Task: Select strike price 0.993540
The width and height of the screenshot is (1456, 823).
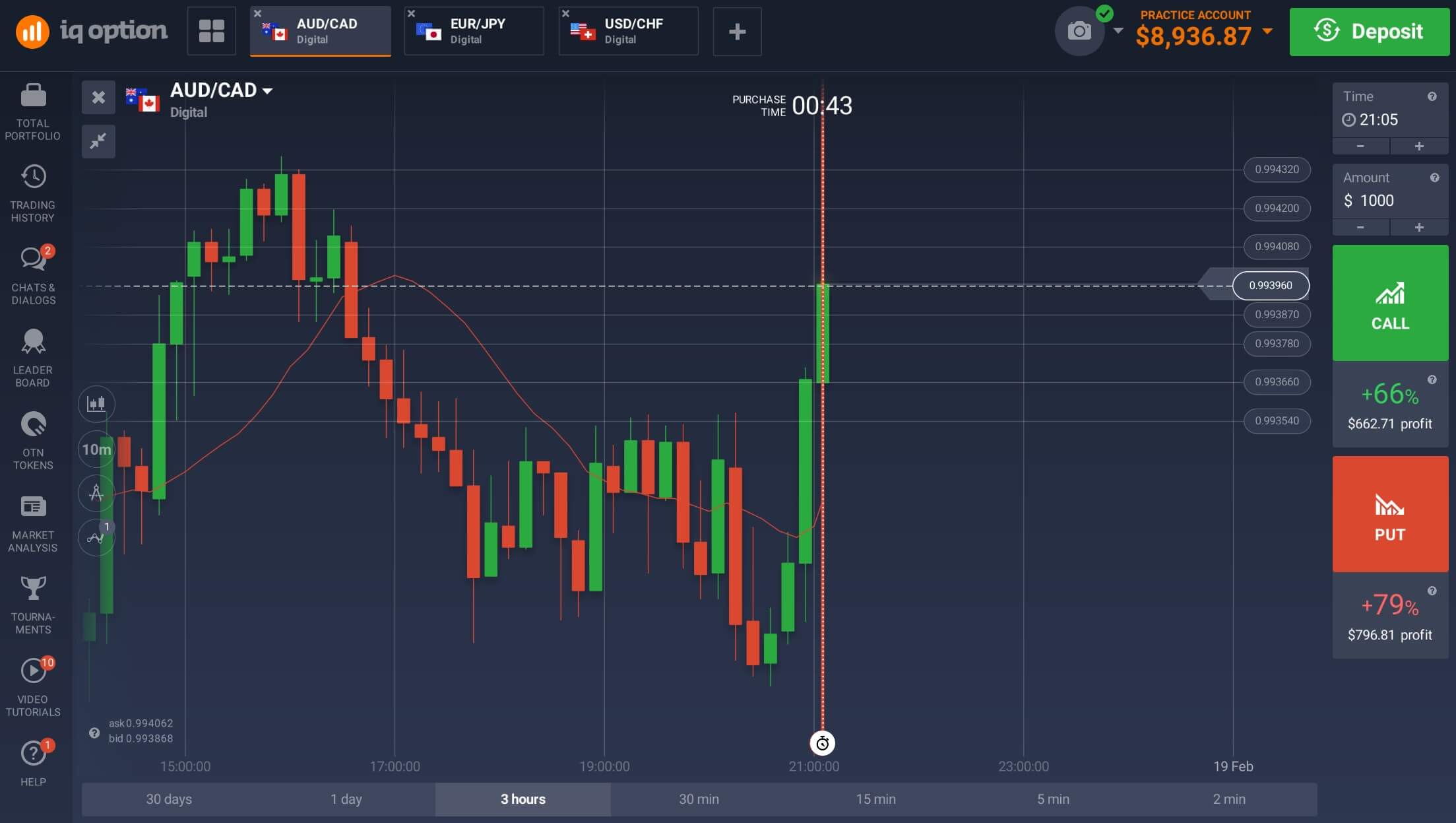Action: point(1277,421)
